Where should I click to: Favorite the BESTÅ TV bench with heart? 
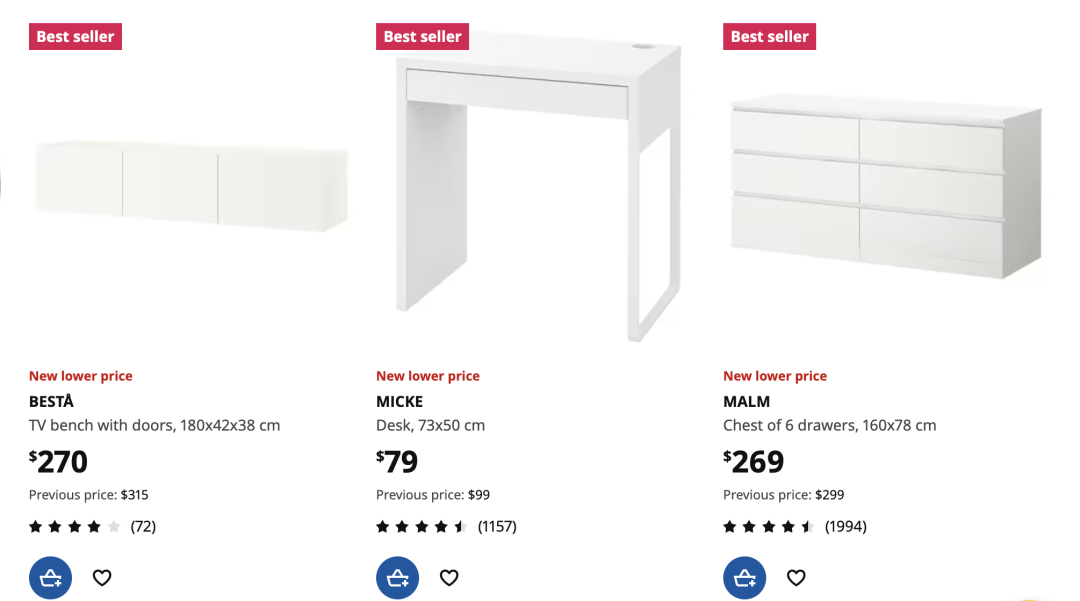point(102,578)
